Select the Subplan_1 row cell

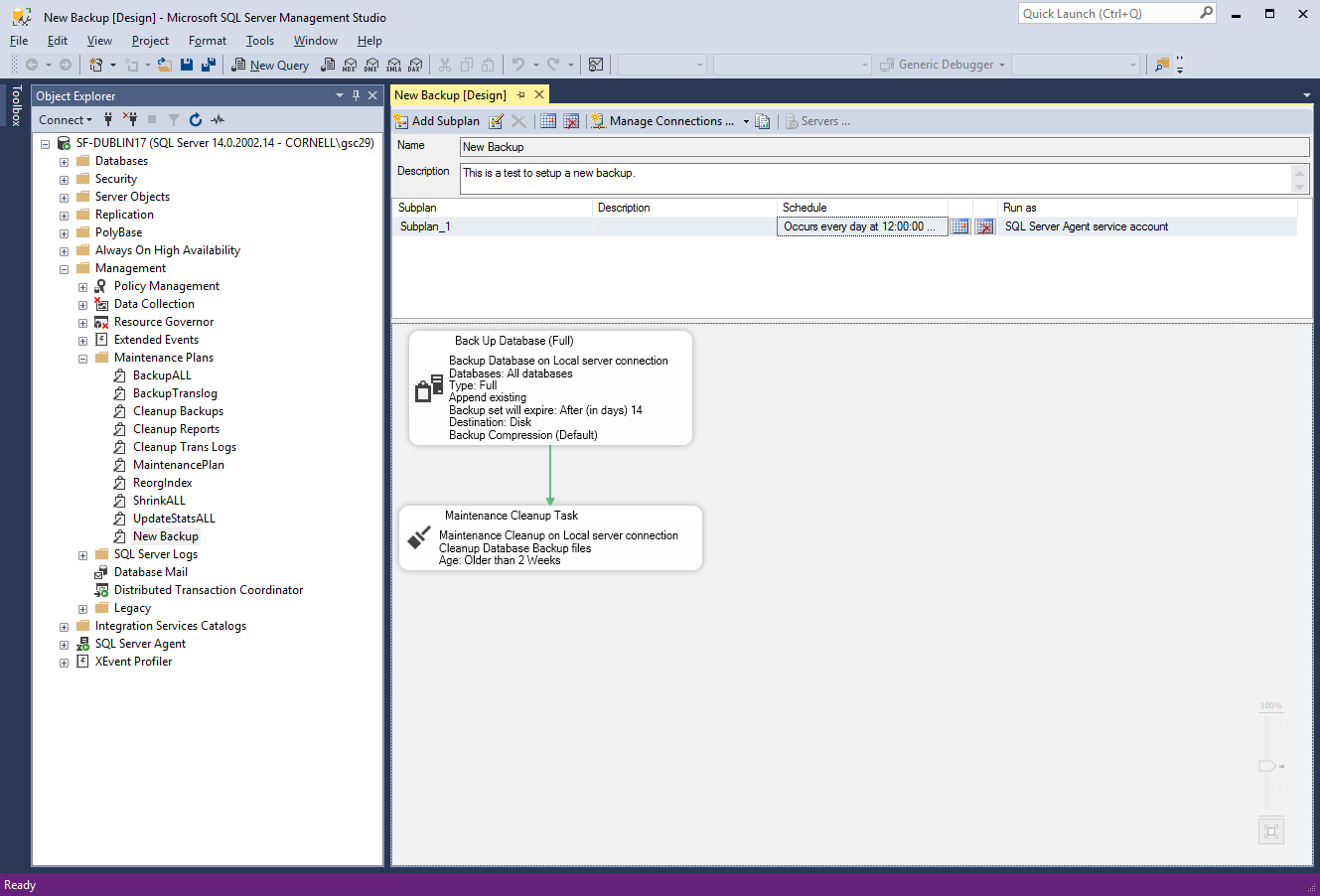[x=493, y=226]
